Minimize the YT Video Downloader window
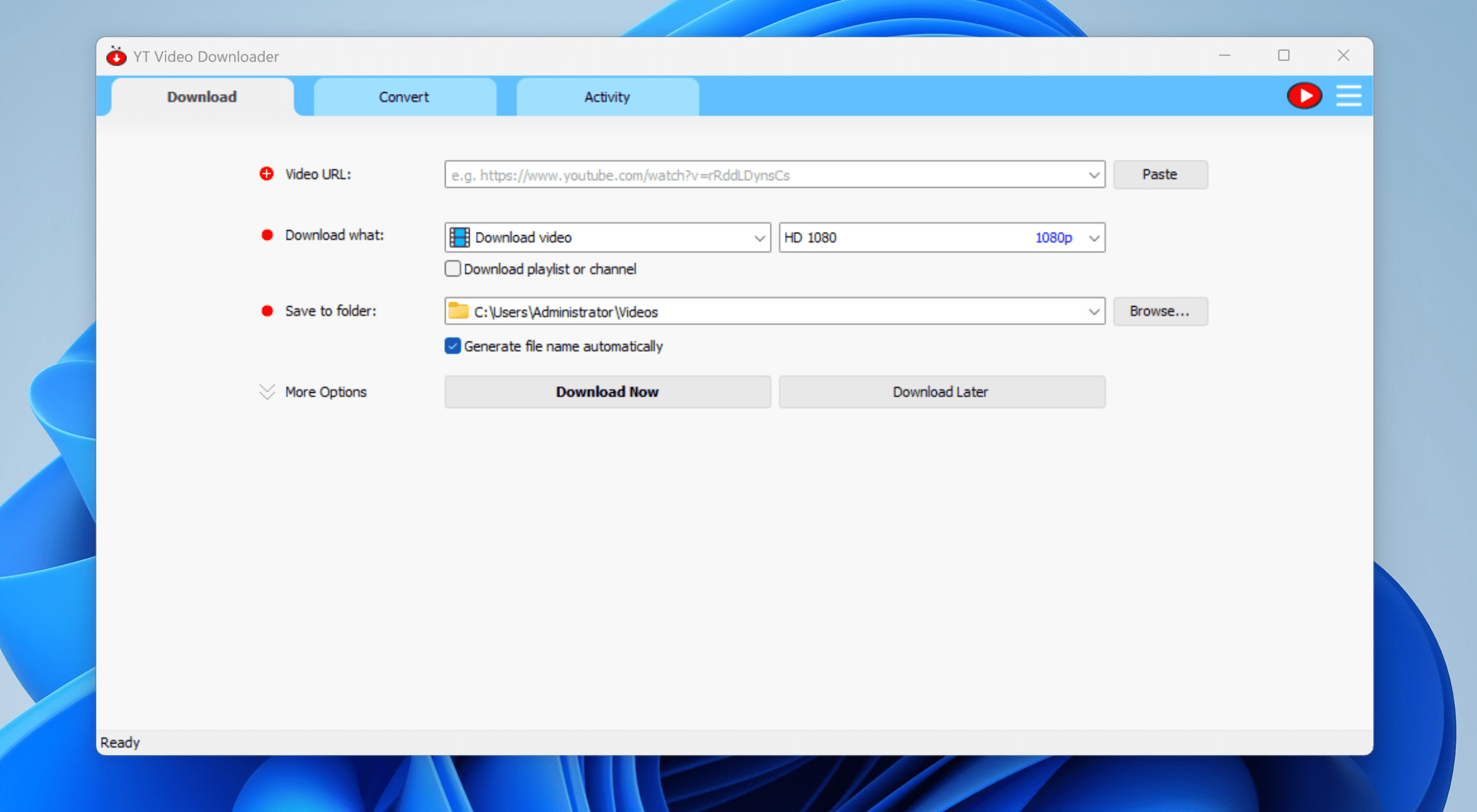This screenshot has height=812, width=1477. click(x=1224, y=55)
